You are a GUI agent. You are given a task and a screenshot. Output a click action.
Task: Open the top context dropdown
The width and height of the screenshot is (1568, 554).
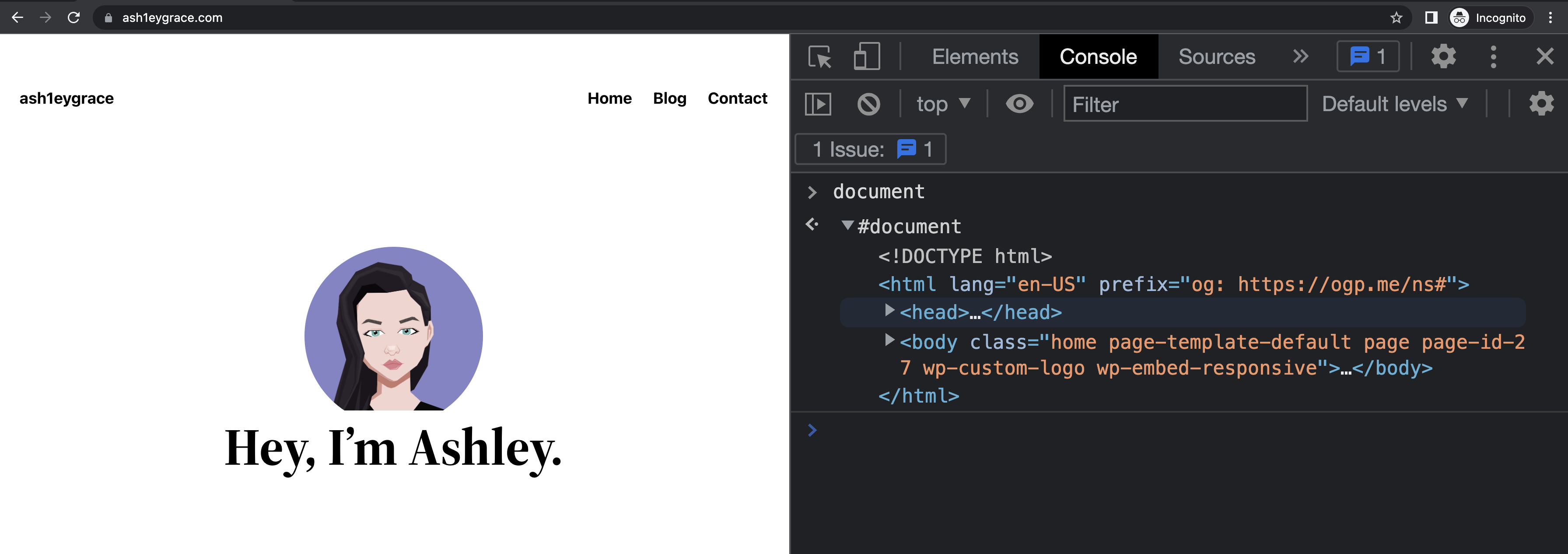click(x=943, y=104)
